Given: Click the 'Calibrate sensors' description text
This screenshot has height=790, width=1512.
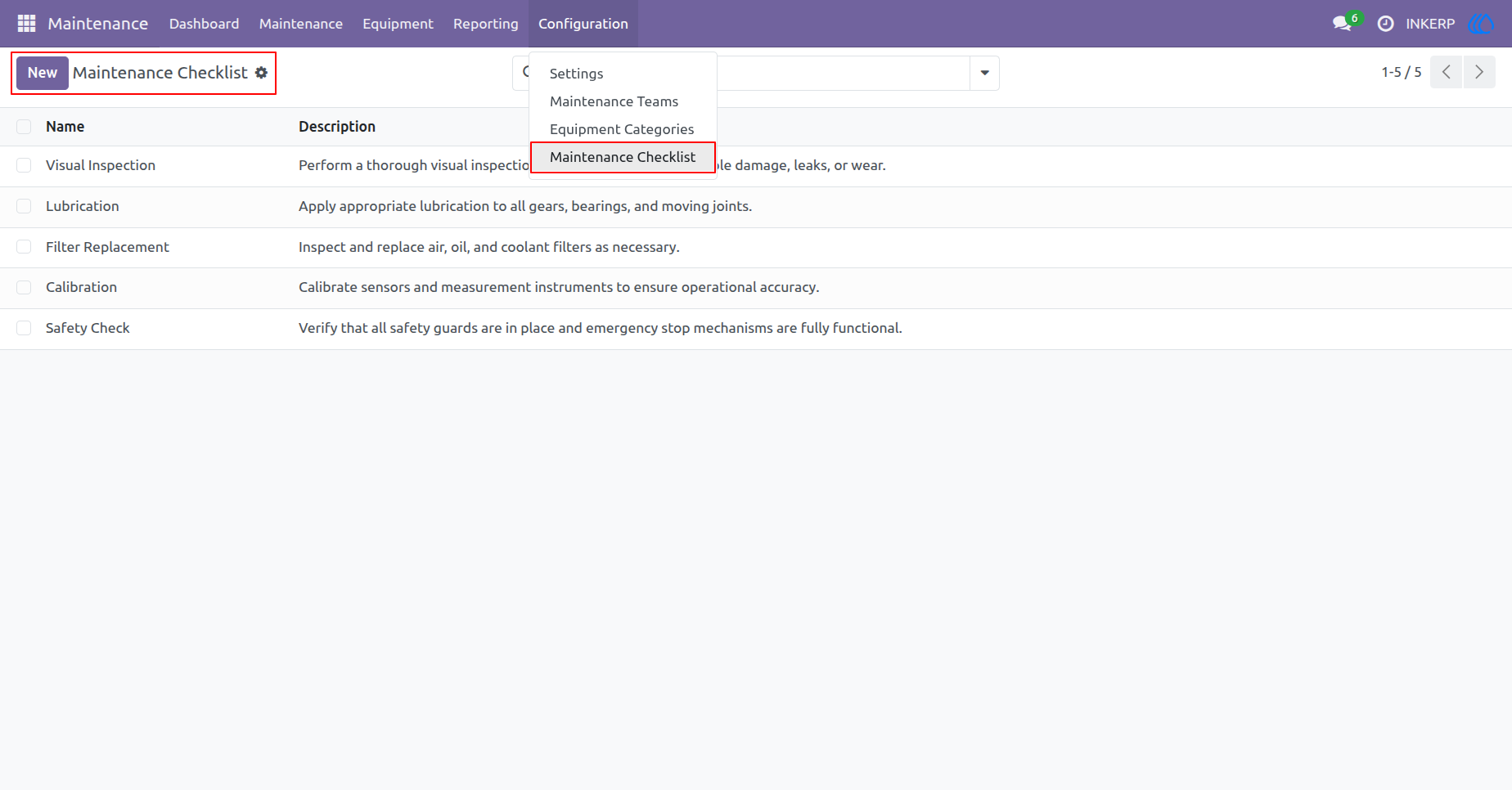Looking at the screenshot, I should (x=559, y=287).
